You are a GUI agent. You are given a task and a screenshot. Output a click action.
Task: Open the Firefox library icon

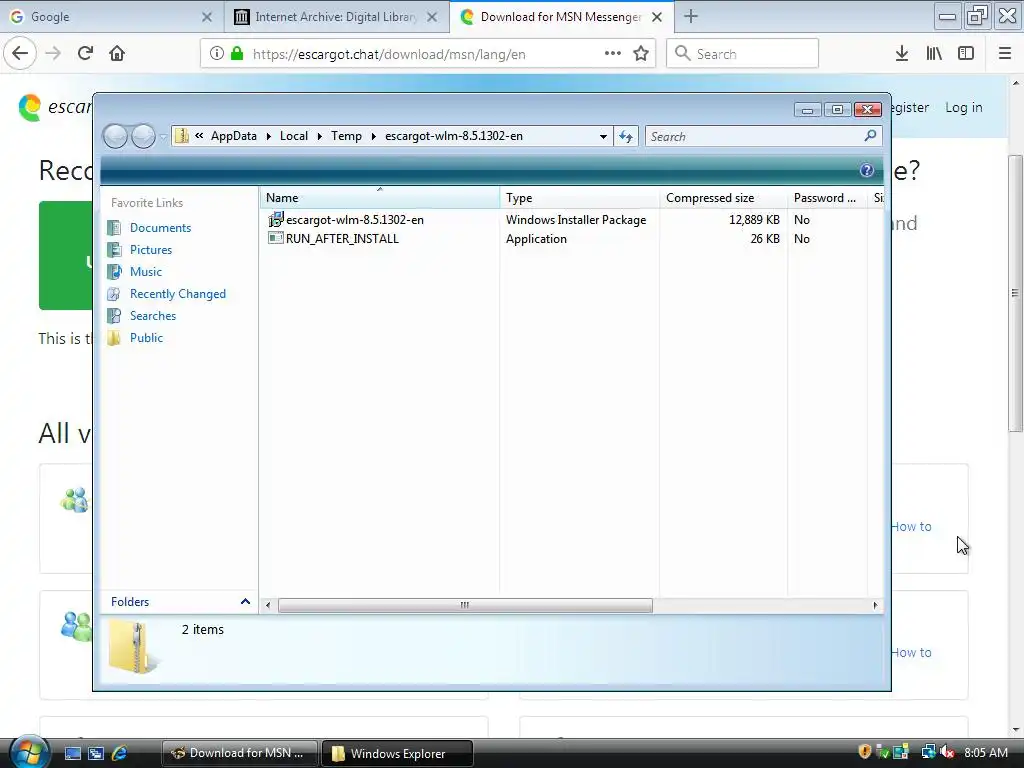pyautogui.click(x=934, y=54)
